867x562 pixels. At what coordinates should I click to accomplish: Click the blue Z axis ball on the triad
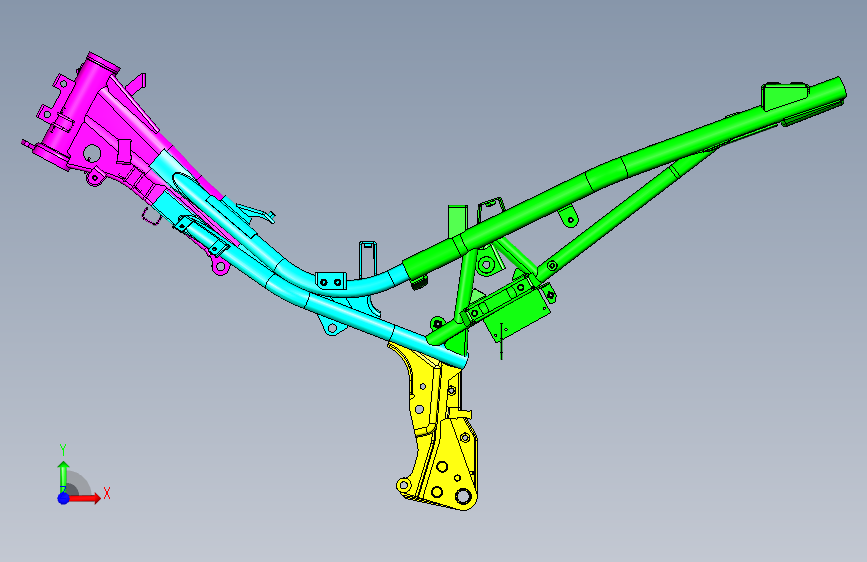pos(64,498)
